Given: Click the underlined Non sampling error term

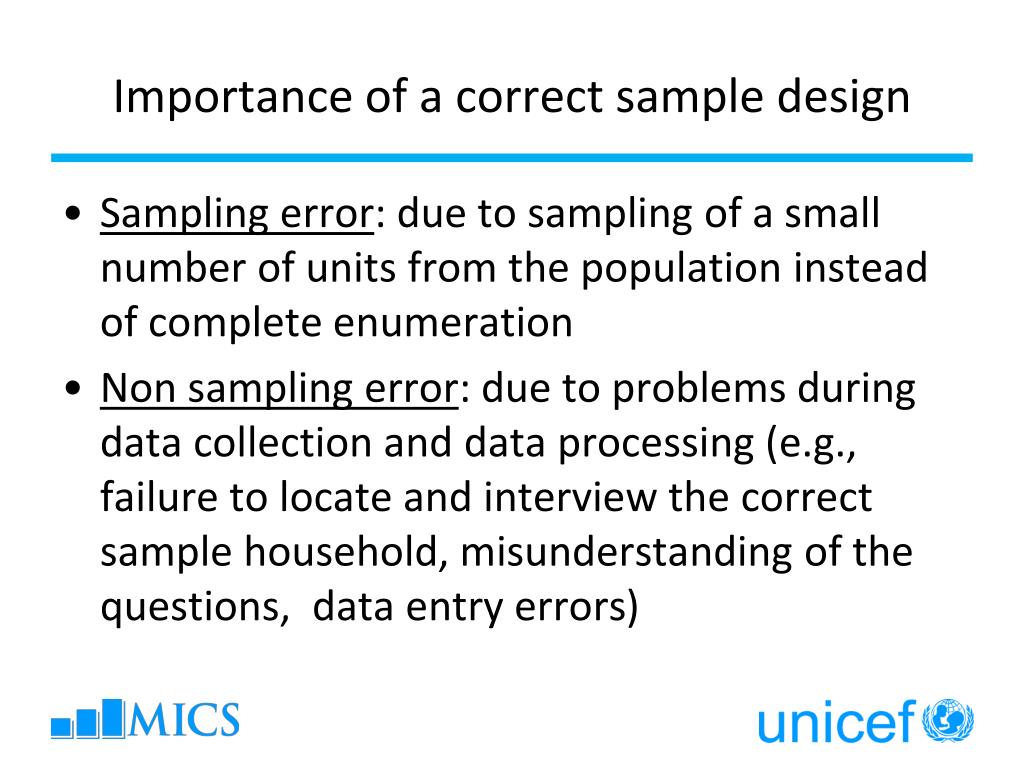Looking at the screenshot, I should 280,390.
